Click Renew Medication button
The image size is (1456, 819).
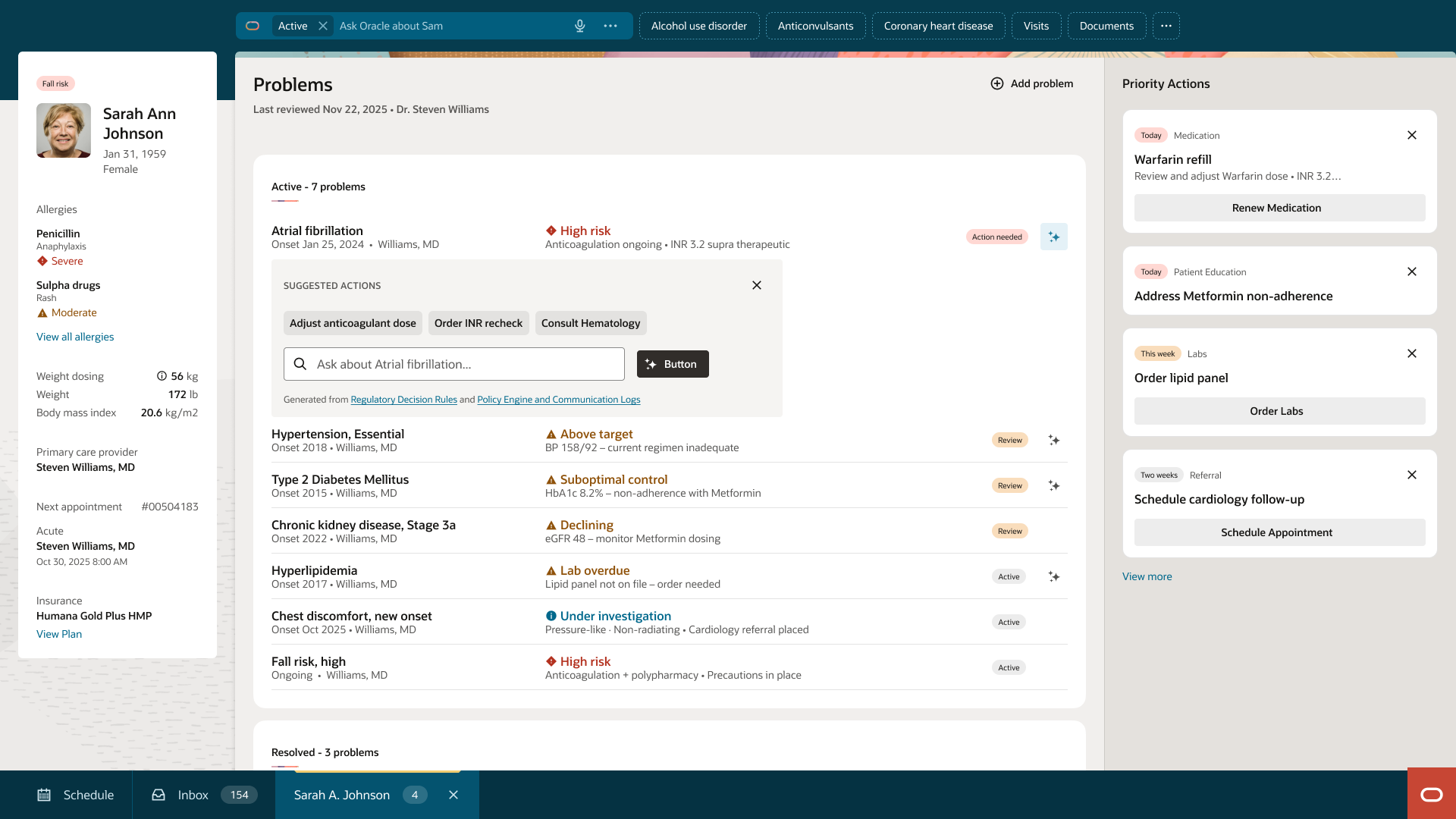tap(1279, 208)
